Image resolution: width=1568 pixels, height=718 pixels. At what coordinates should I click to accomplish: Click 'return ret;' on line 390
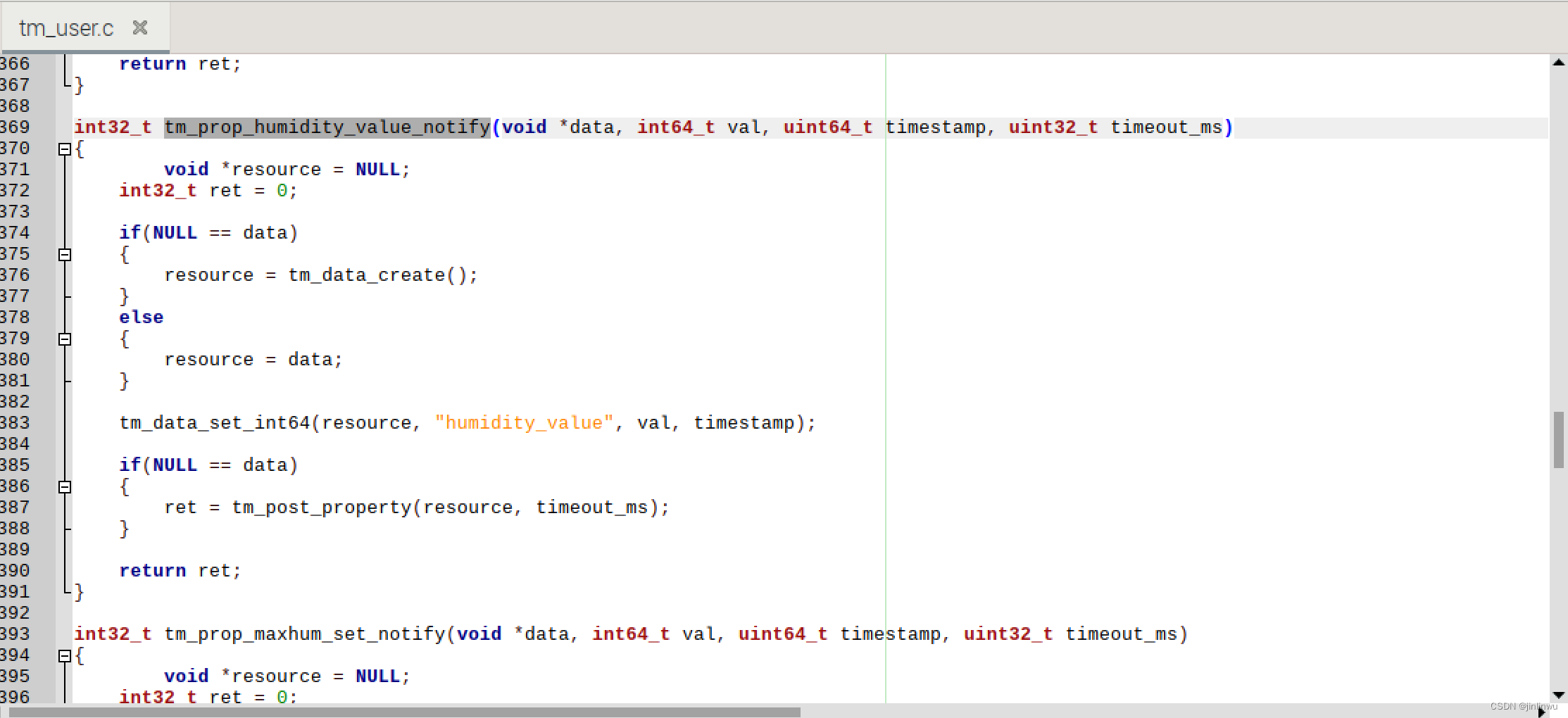[x=180, y=571]
